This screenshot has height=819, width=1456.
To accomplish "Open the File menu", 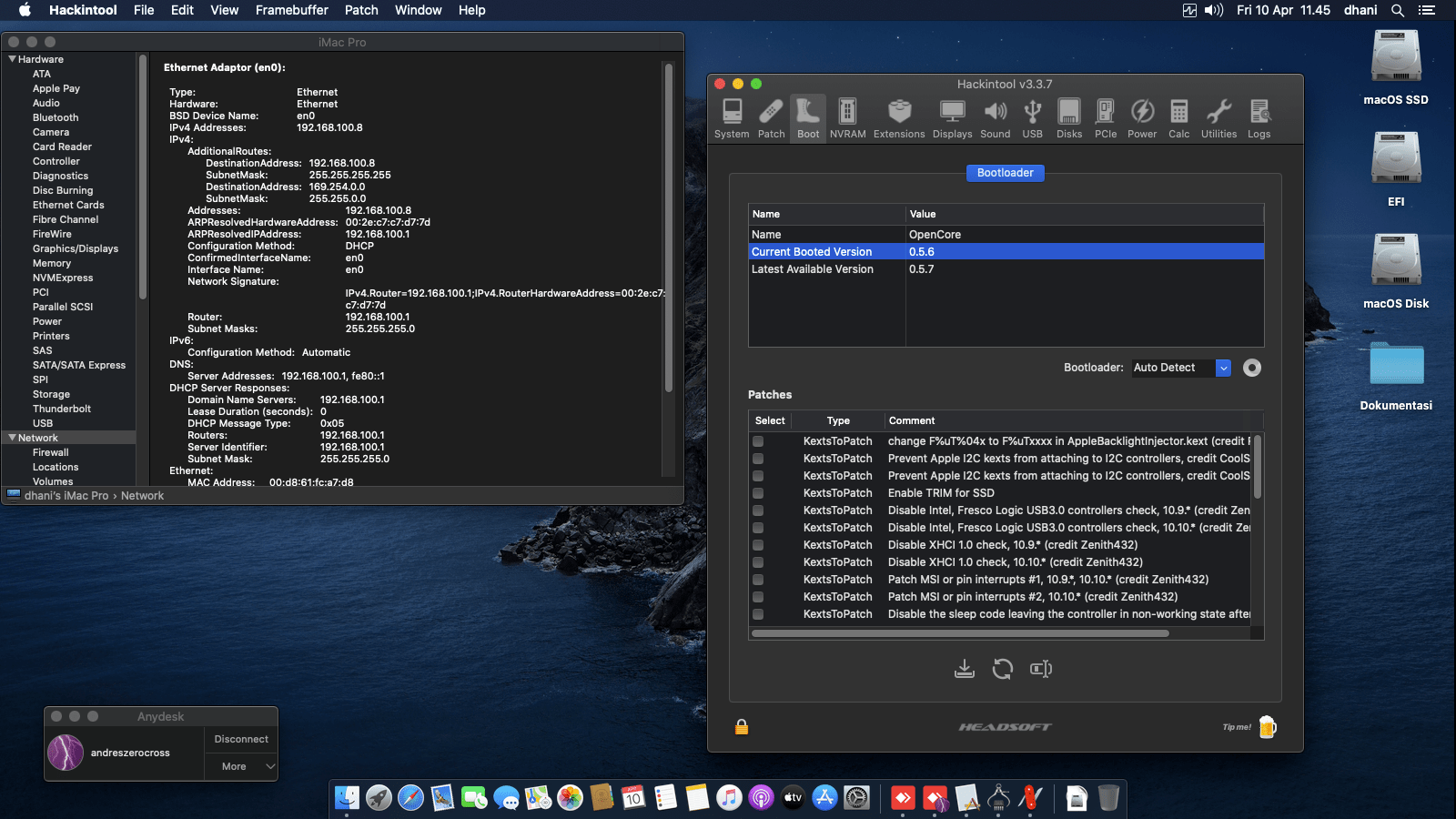I will pyautogui.click(x=144, y=10).
